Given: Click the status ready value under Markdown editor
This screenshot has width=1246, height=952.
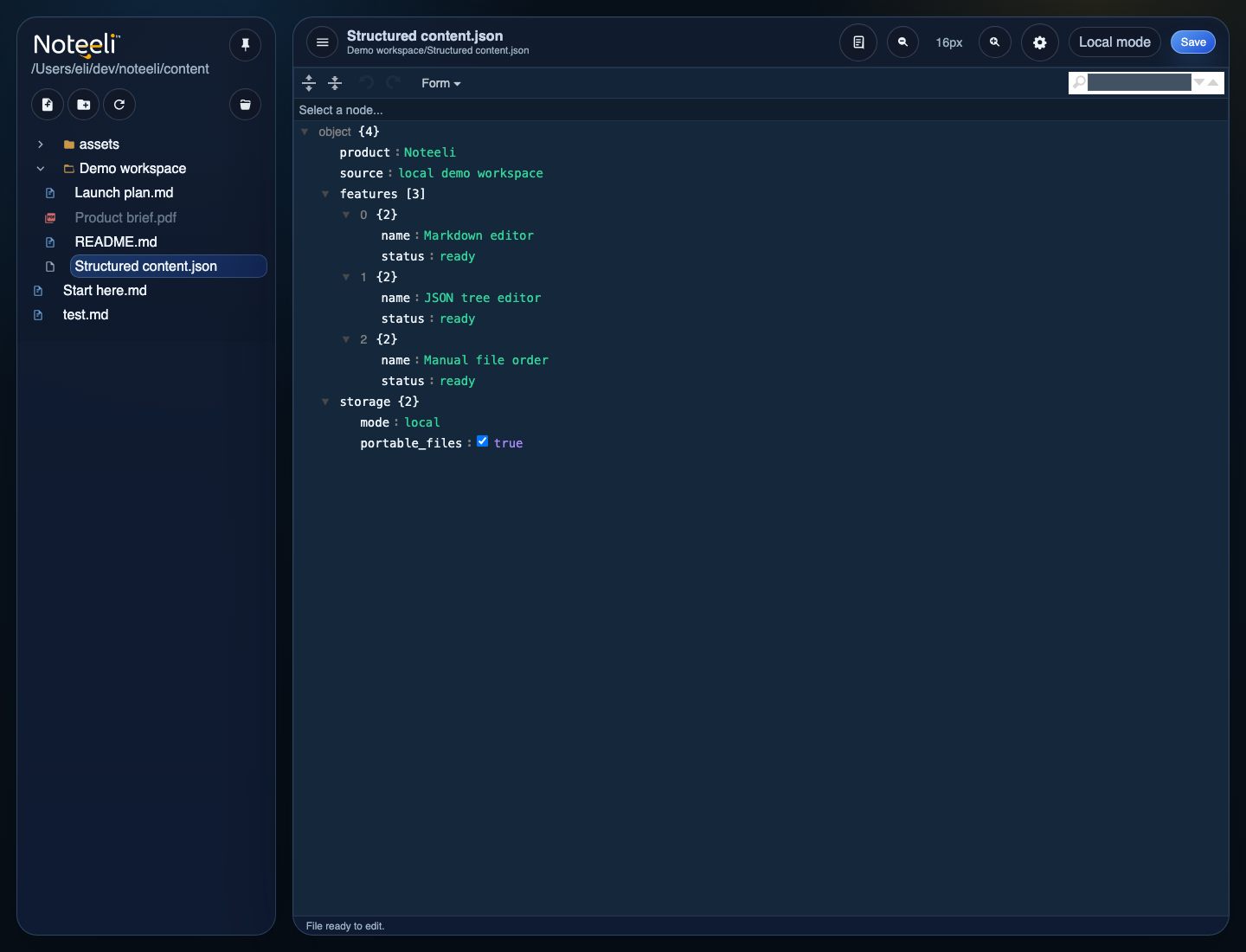Looking at the screenshot, I should click(458, 256).
